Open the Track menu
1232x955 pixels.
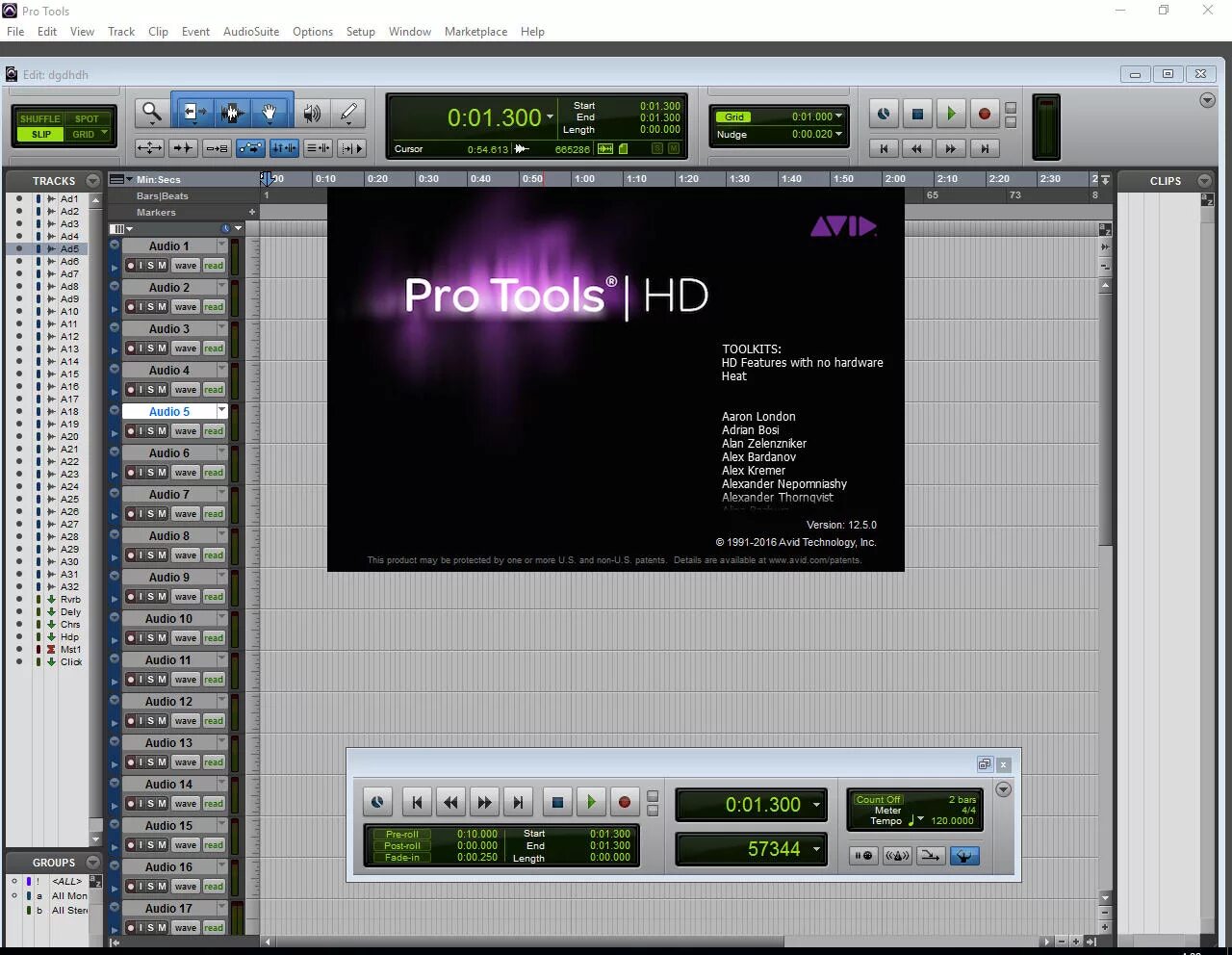(121, 32)
